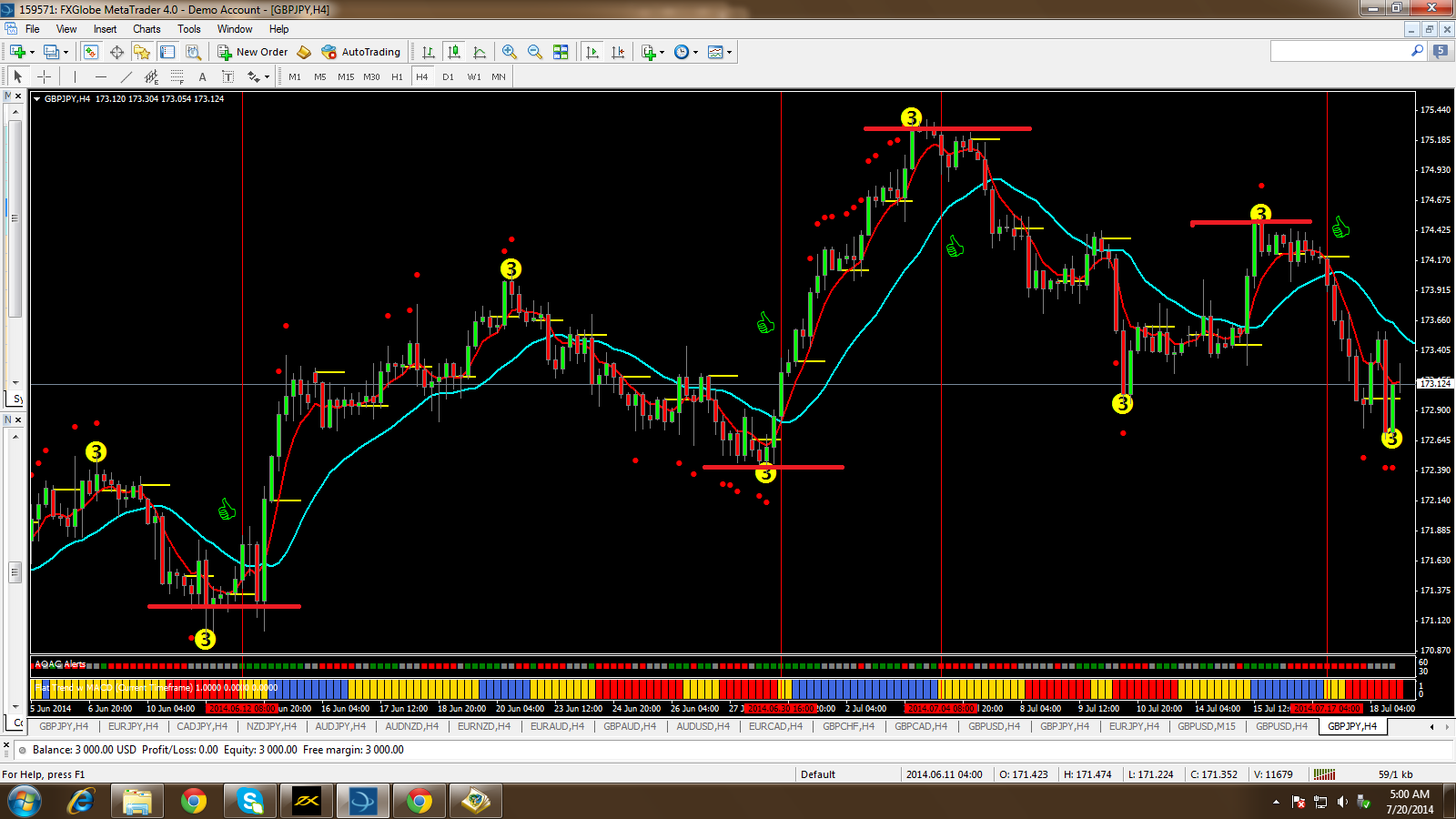Set timeframe to D1

[x=448, y=76]
